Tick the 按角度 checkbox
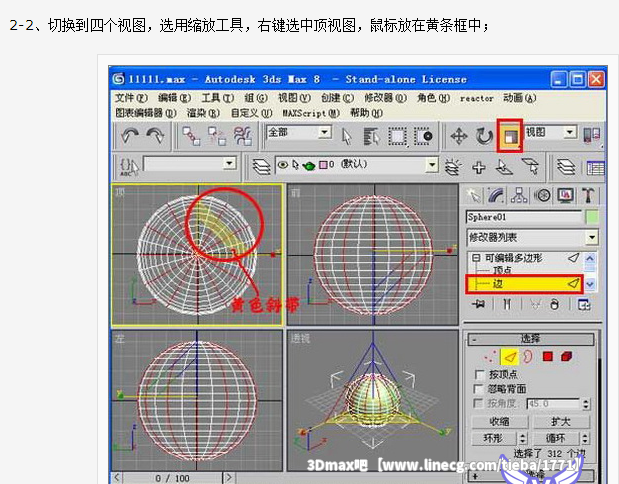Screen dimensions: 619x484 [478, 403]
